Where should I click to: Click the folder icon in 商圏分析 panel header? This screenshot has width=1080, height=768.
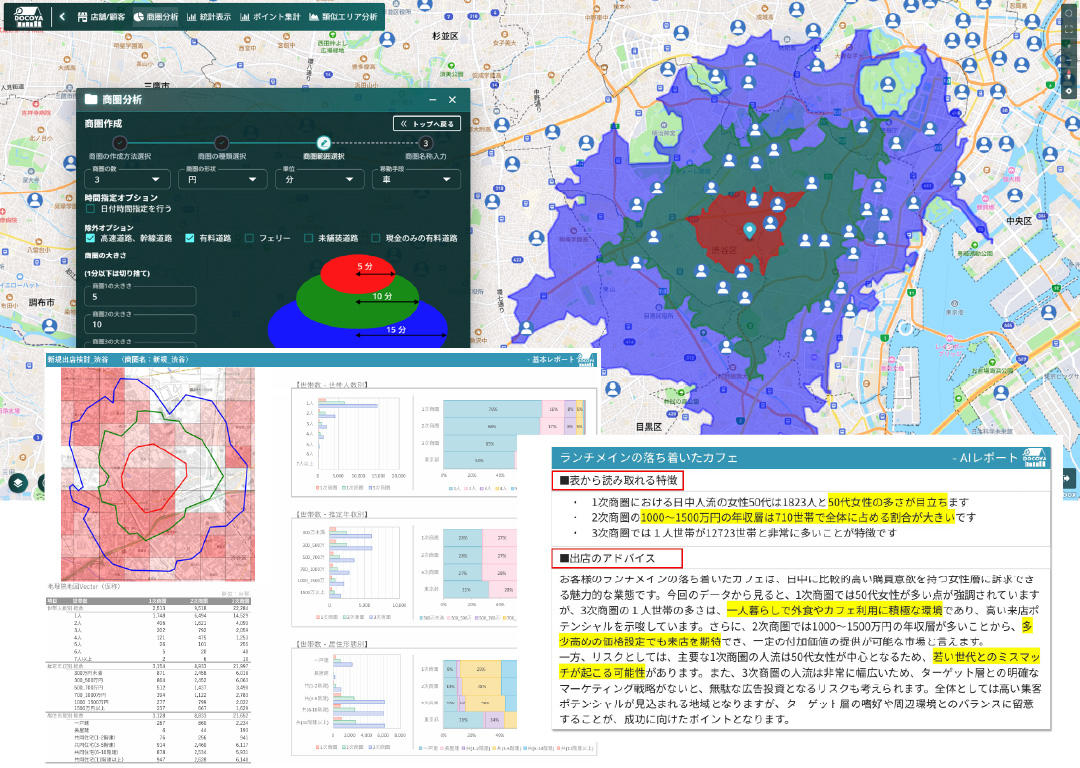pyautogui.click(x=91, y=99)
